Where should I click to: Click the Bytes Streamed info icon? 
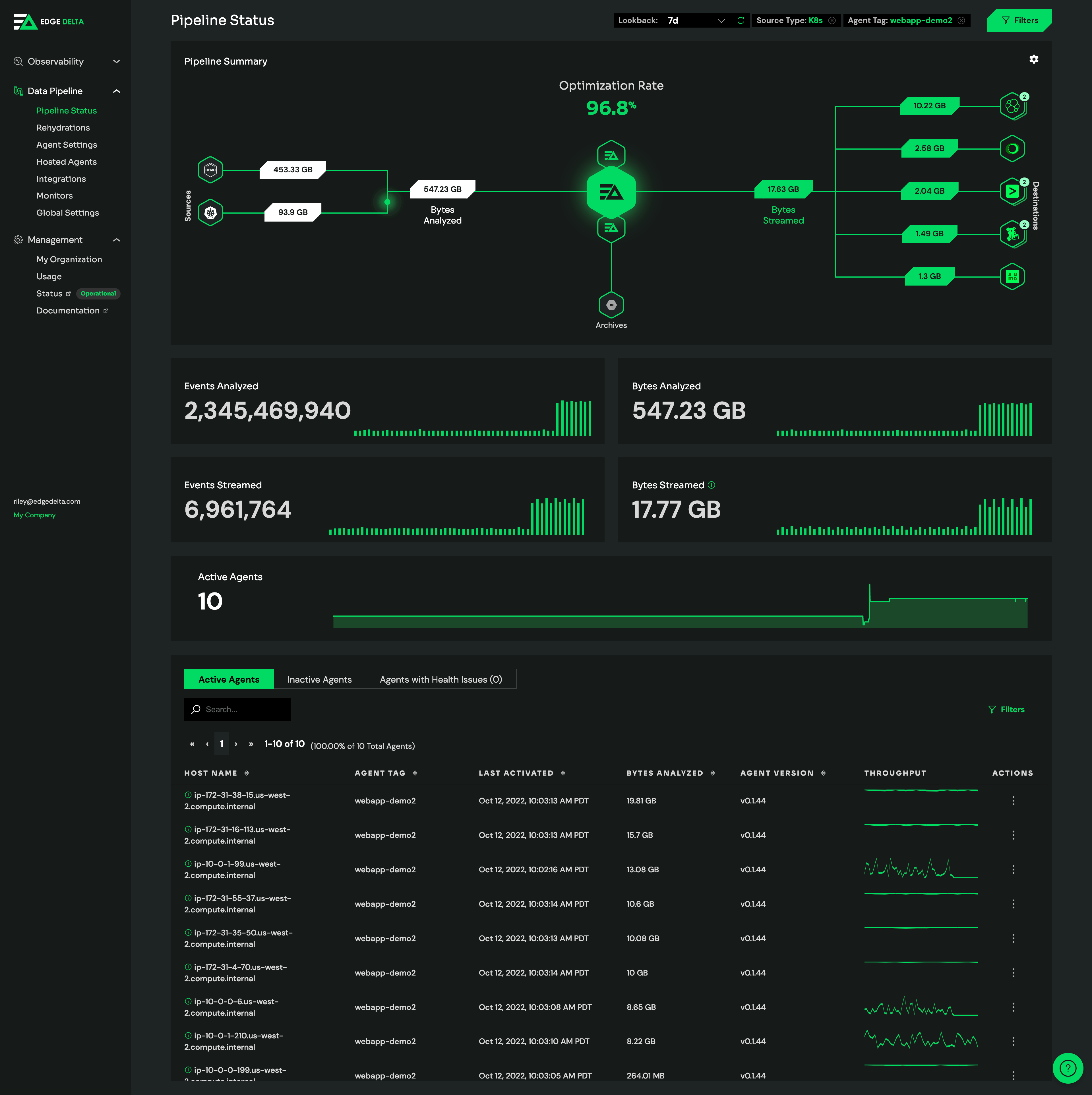tap(711, 485)
